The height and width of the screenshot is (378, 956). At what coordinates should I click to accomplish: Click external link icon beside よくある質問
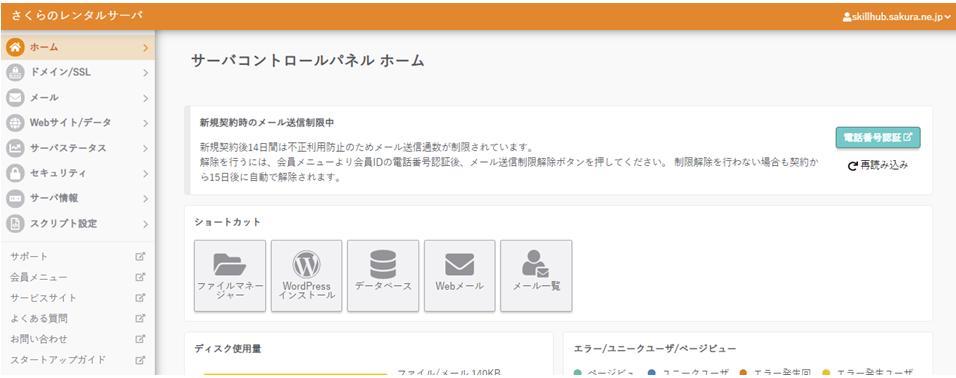tap(140, 318)
